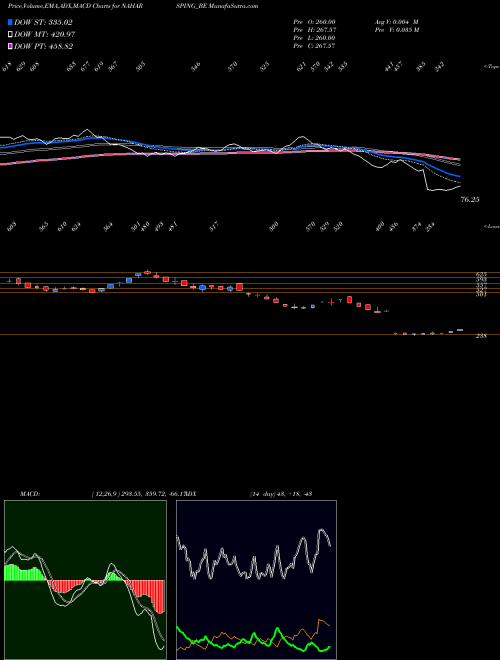This screenshot has width=500, height=660.
Task: Click the blue DOW ST legend square
Action: pos(10,22)
